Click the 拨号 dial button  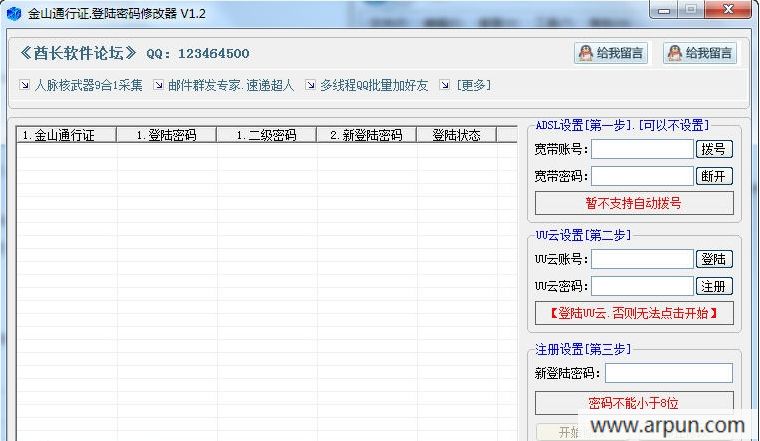pyautogui.click(x=714, y=149)
